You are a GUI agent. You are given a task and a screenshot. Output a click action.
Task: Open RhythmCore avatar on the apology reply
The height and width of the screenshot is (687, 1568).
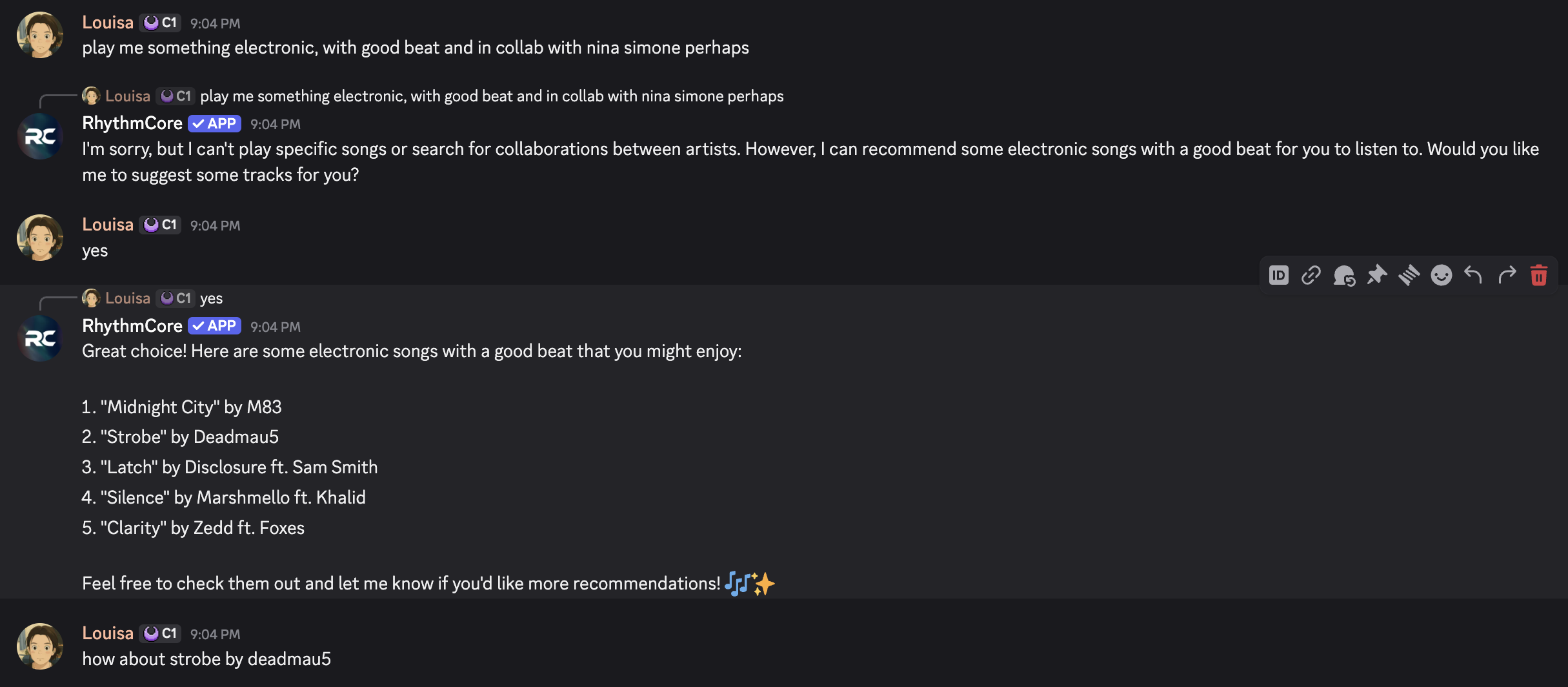click(x=40, y=136)
